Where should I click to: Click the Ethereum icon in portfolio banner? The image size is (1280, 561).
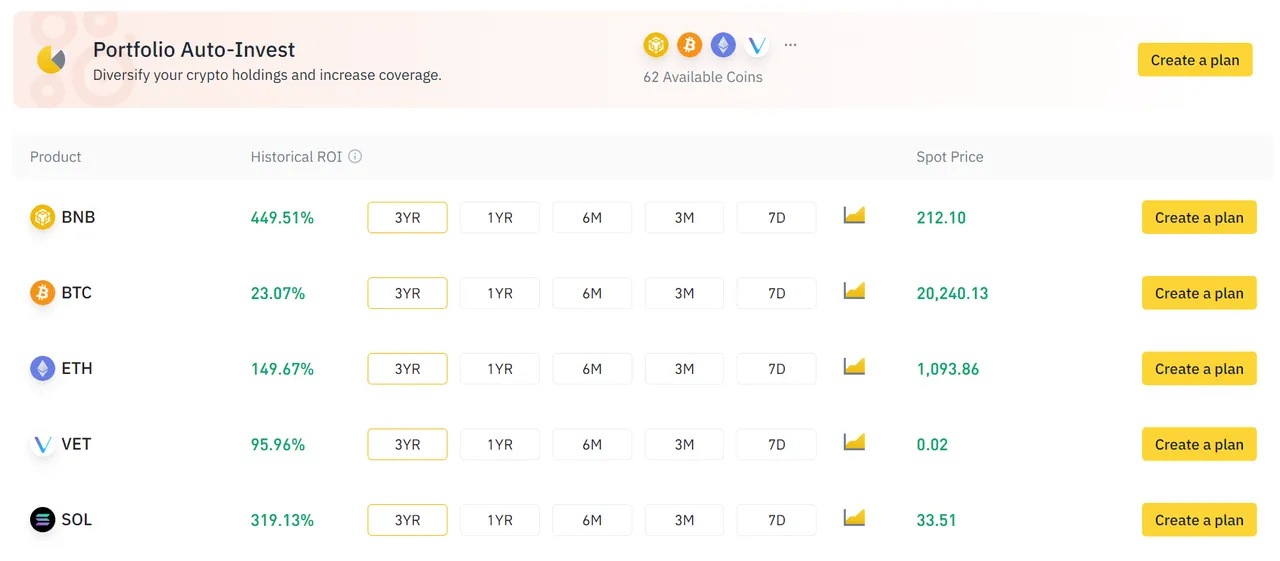tap(723, 45)
